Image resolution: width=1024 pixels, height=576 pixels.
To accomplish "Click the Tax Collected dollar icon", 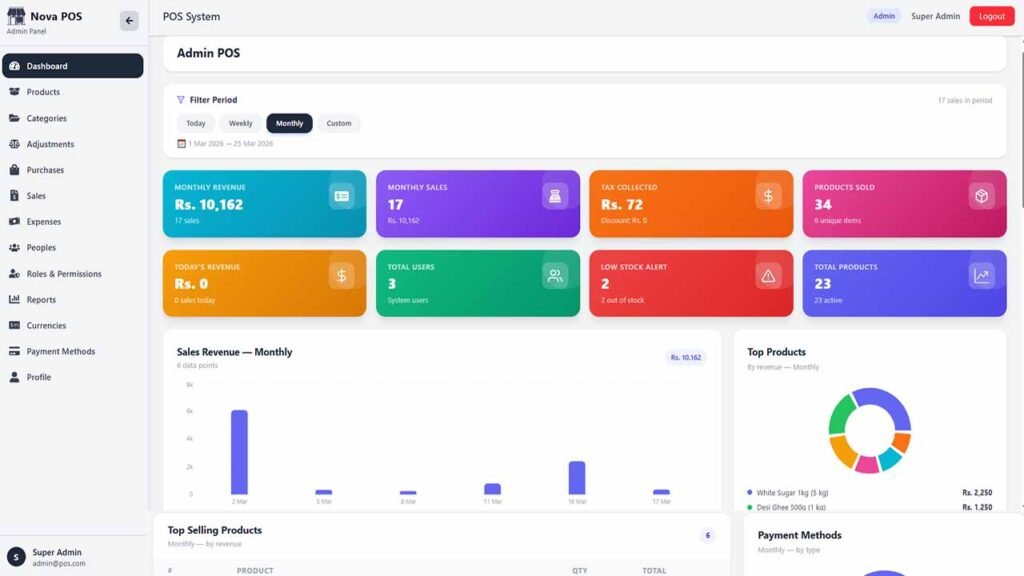I will point(768,196).
